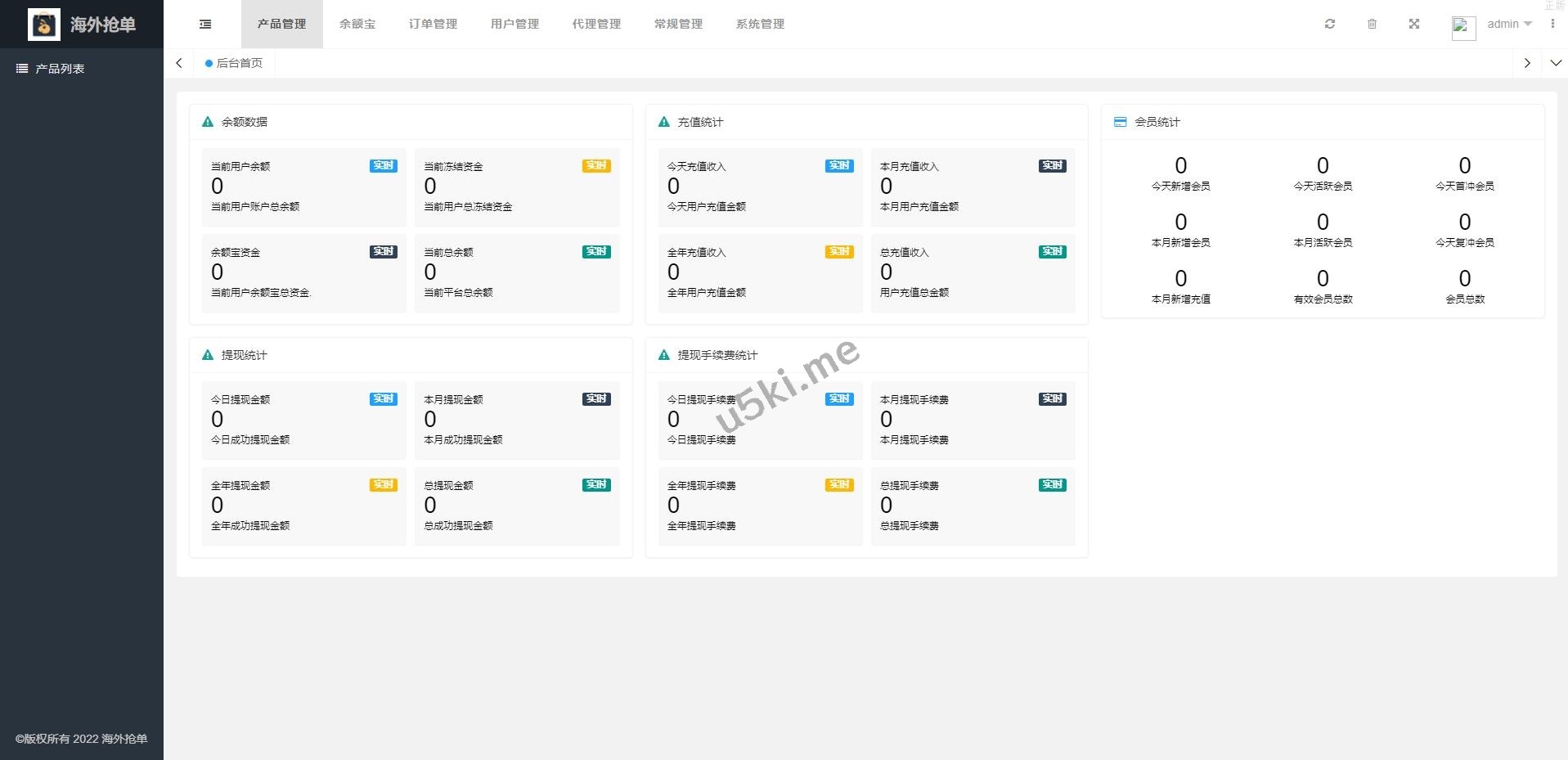Toggle fullscreen with the expand icon
Image resolution: width=1568 pixels, height=760 pixels.
click(x=1414, y=25)
